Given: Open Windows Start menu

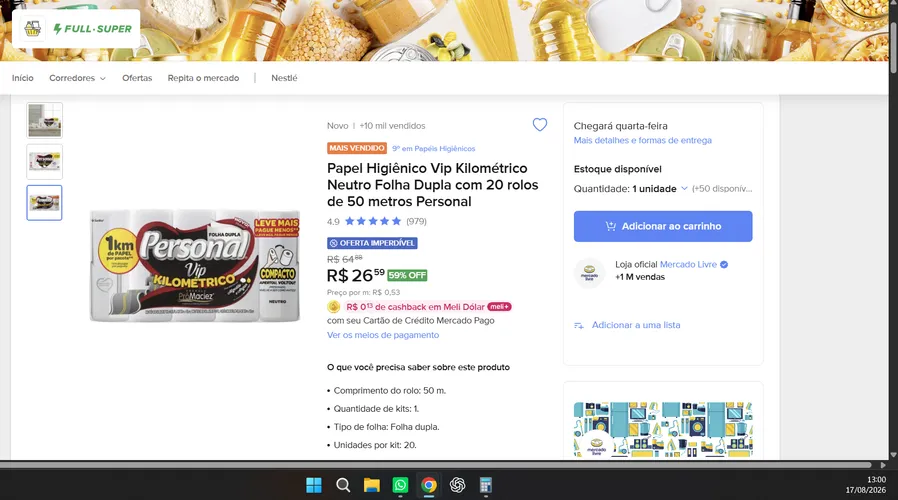Looking at the screenshot, I should point(314,485).
